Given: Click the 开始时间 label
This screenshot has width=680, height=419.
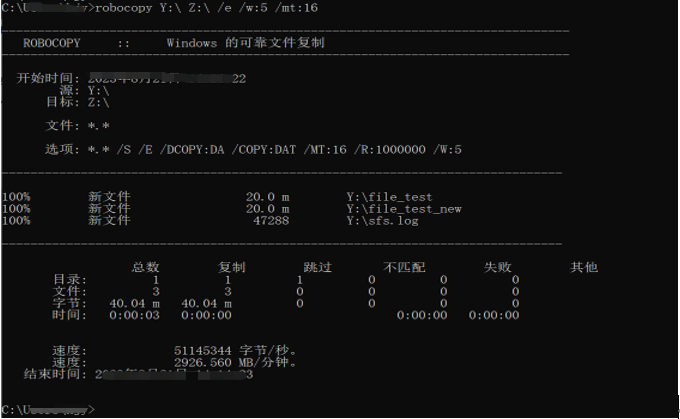Looking at the screenshot, I should click(48, 78).
